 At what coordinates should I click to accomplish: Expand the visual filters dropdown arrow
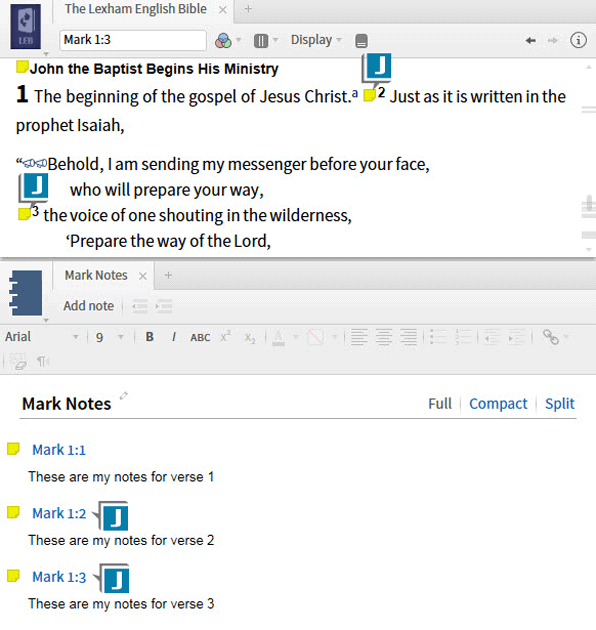(x=238, y=40)
